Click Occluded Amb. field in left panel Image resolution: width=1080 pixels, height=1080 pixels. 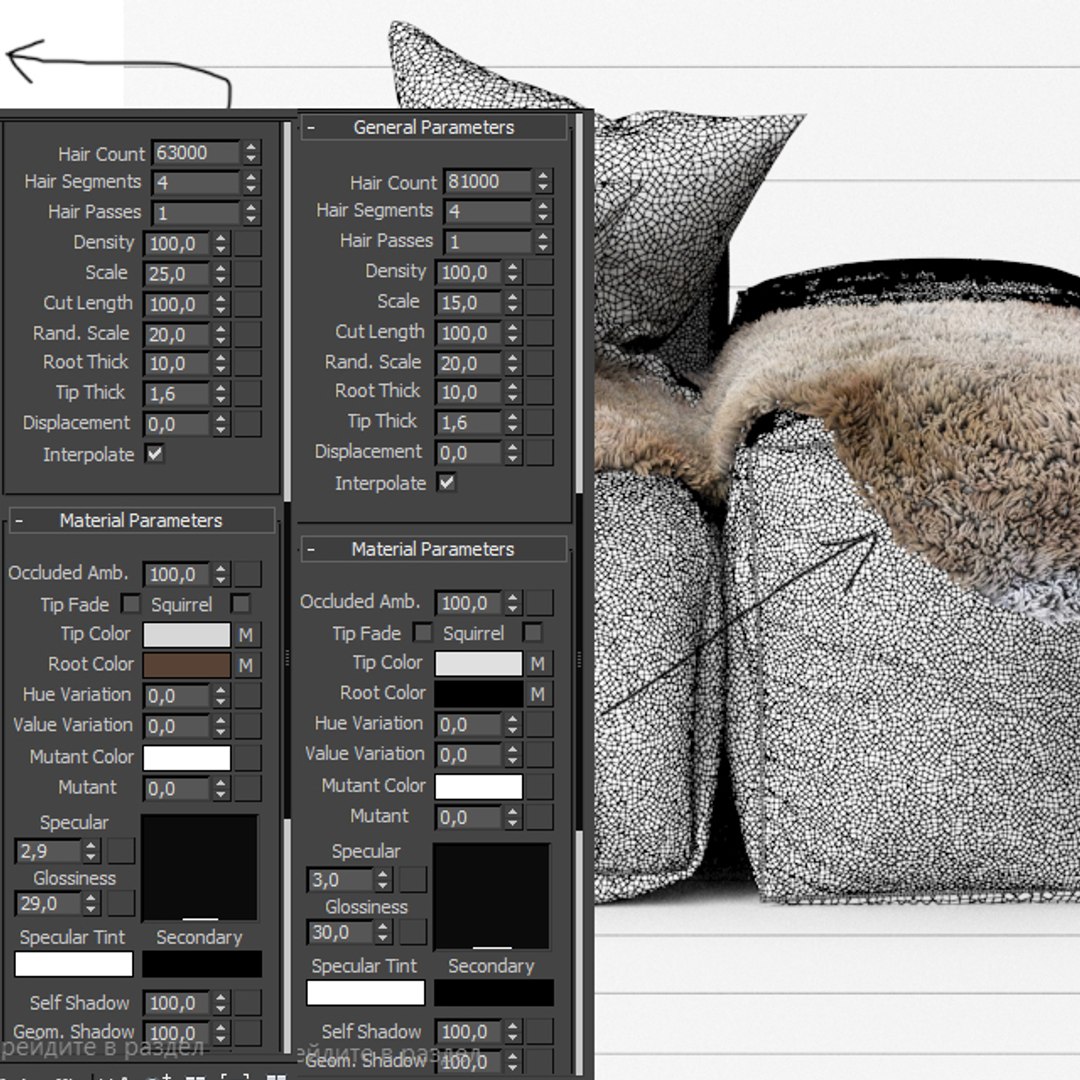click(x=176, y=574)
